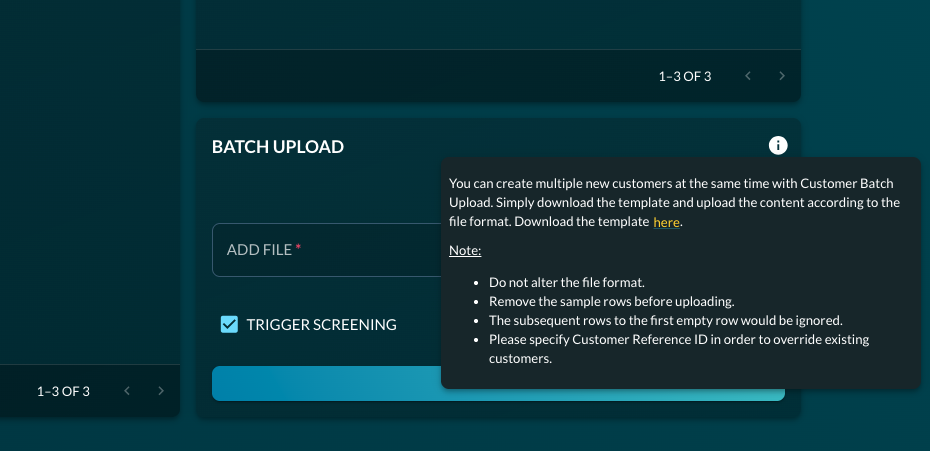The width and height of the screenshot is (930, 451).
Task: Click the 'TRIGGER SCREENING' label
Action: click(321, 325)
